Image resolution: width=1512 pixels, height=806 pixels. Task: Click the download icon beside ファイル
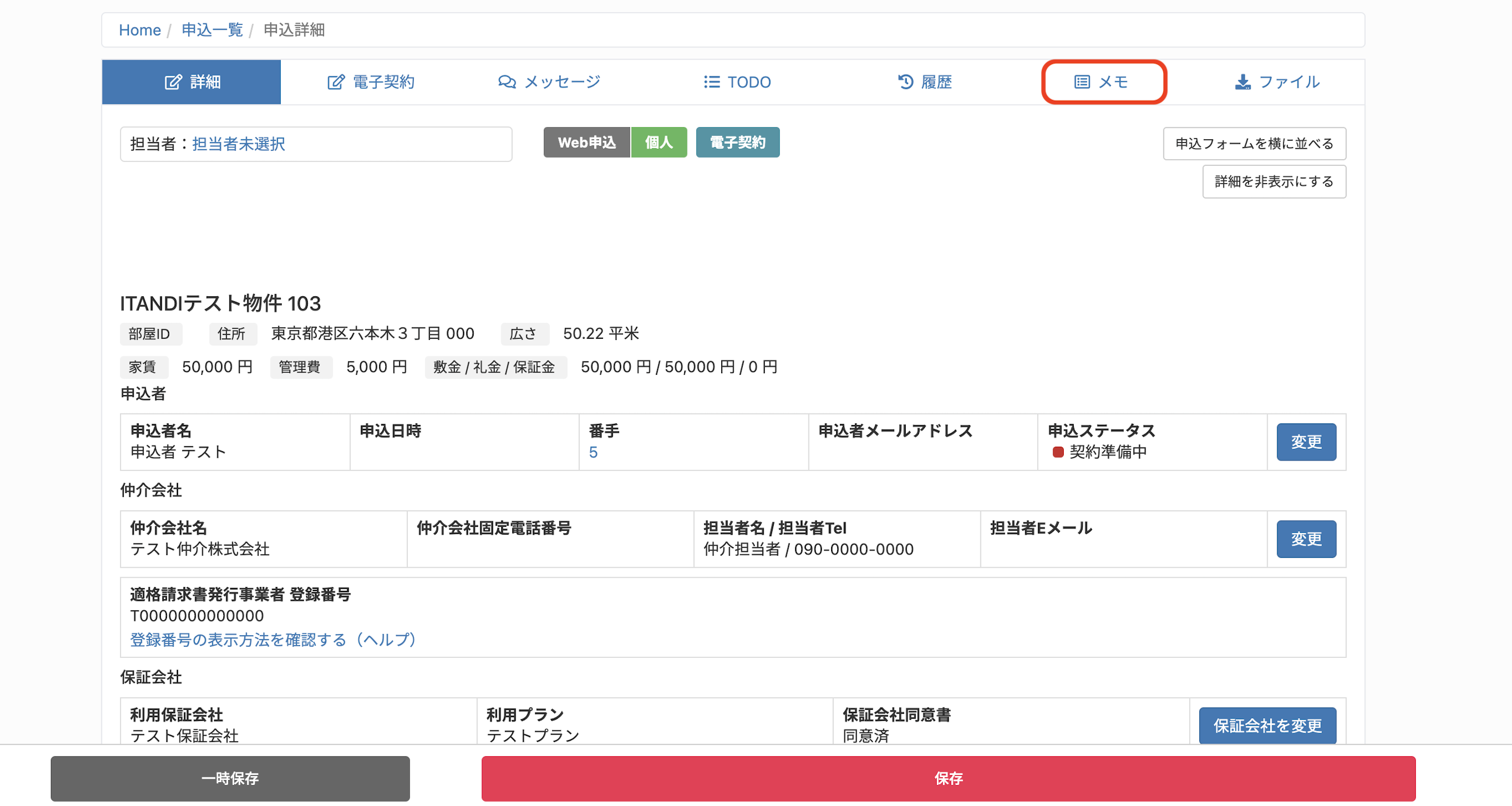(1242, 82)
